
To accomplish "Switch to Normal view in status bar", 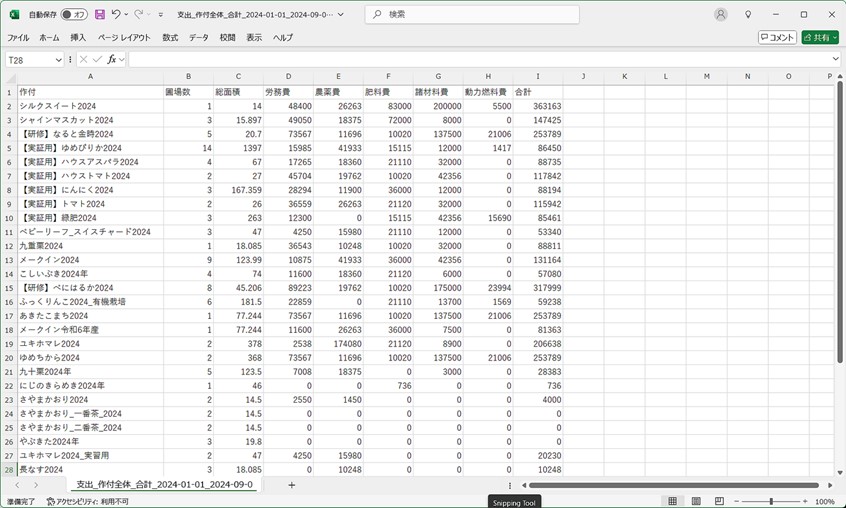I will tap(673, 501).
